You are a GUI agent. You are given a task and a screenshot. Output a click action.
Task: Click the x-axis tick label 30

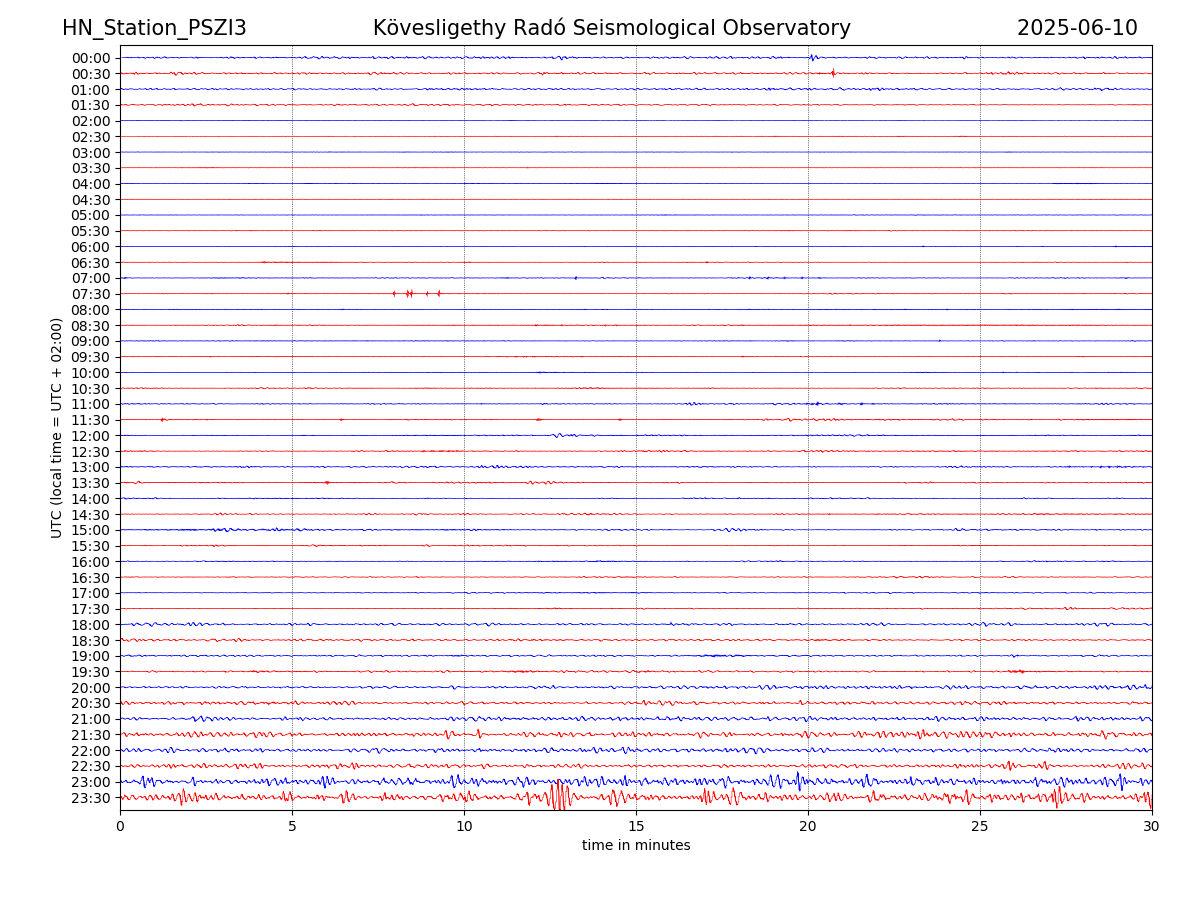coord(1152,827)
